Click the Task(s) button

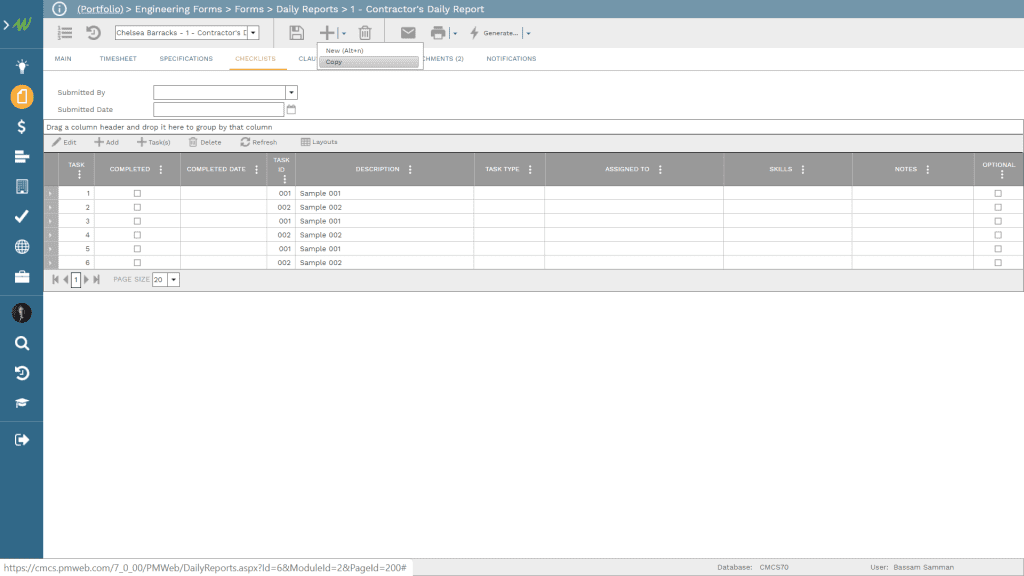(x=153, y=142)
